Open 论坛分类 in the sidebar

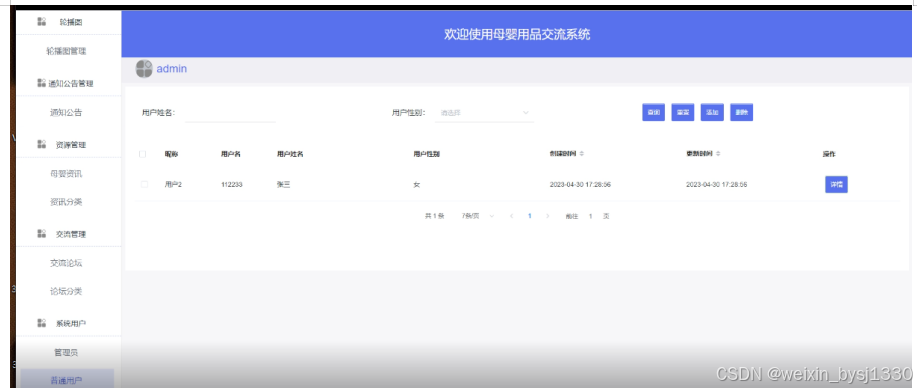(x=66, y=291)
